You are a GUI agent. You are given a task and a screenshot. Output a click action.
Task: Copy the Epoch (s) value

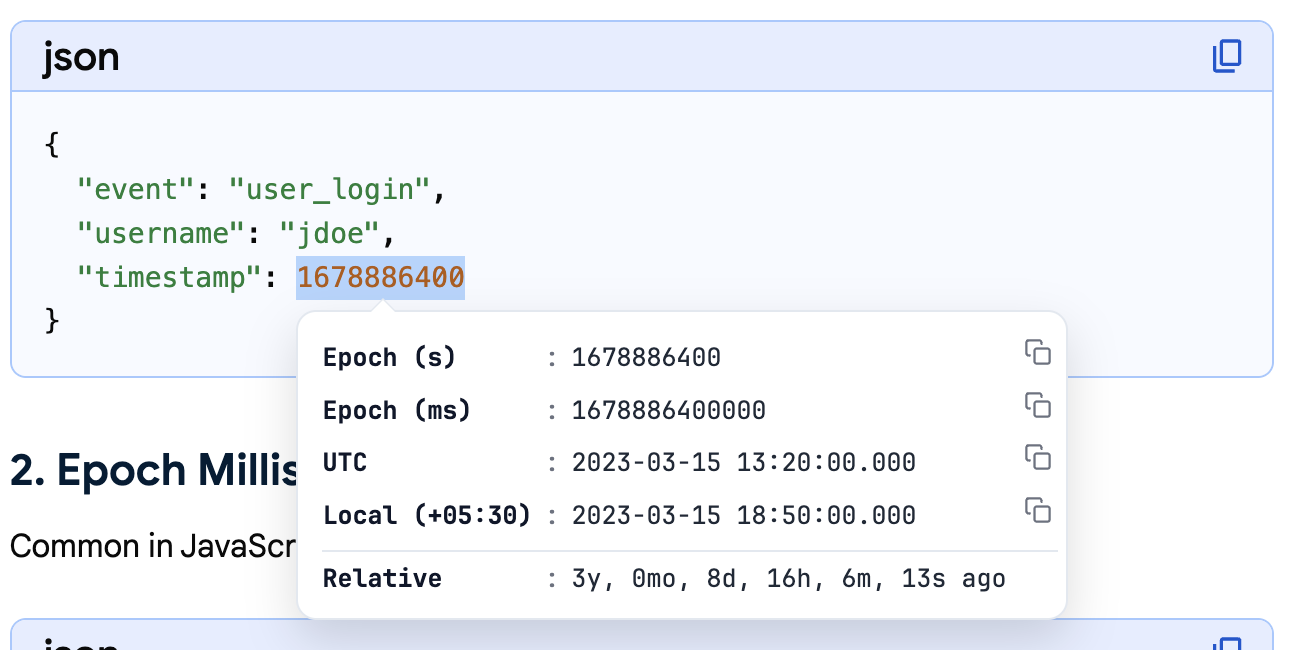(x=1038, y=352)
